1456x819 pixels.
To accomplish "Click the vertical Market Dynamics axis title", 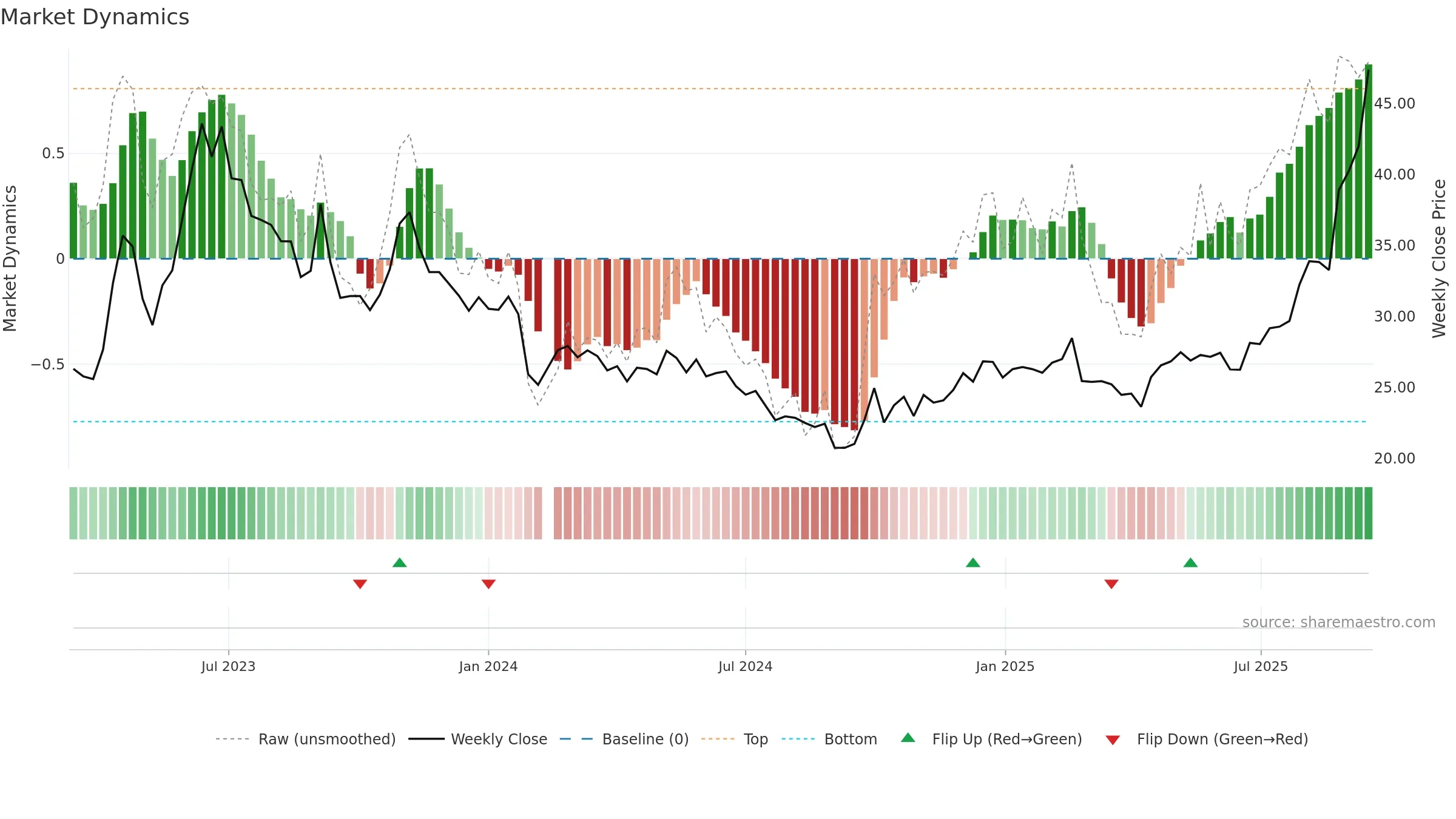I will point(10,258).
